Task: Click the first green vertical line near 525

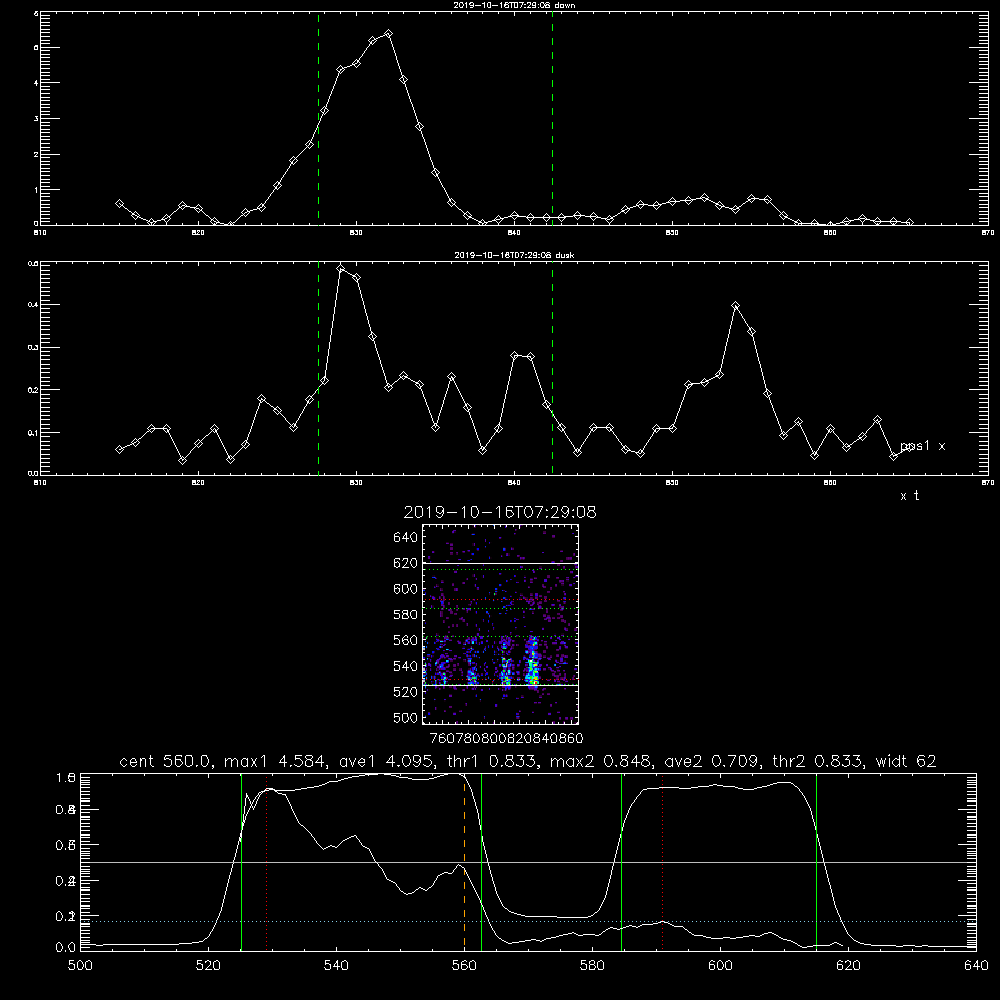Action: pyautogui.click(x=241, y=861)
